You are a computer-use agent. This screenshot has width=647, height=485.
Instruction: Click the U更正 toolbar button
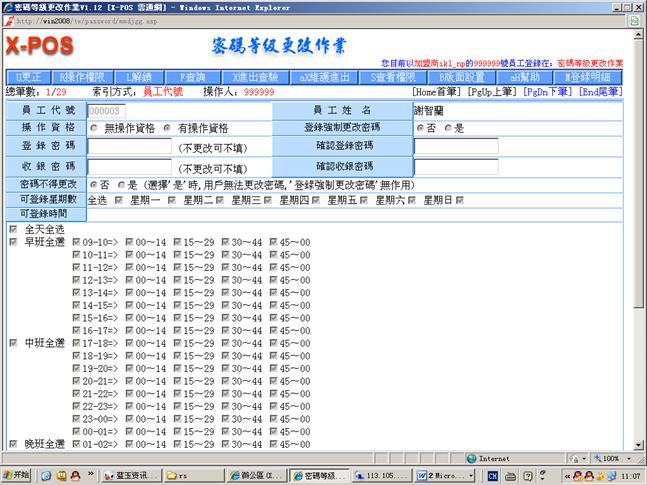[28, 77]
